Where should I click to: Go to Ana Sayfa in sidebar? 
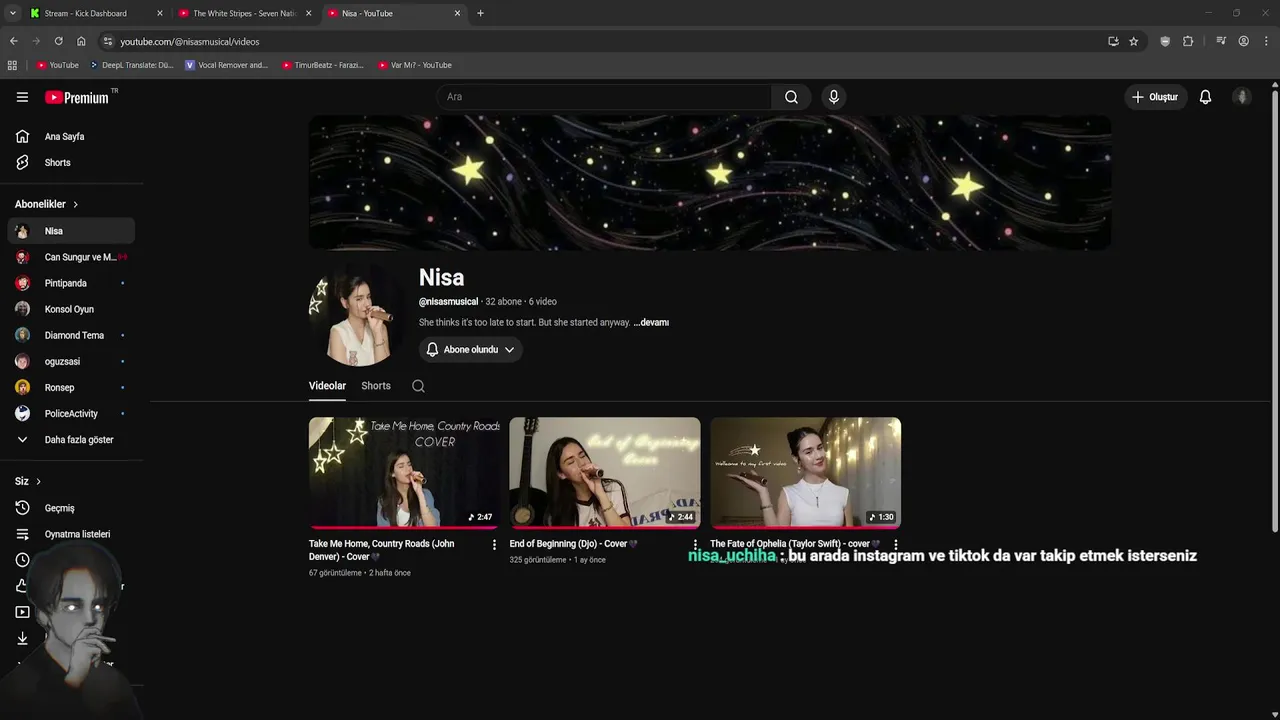pos(70,136)
